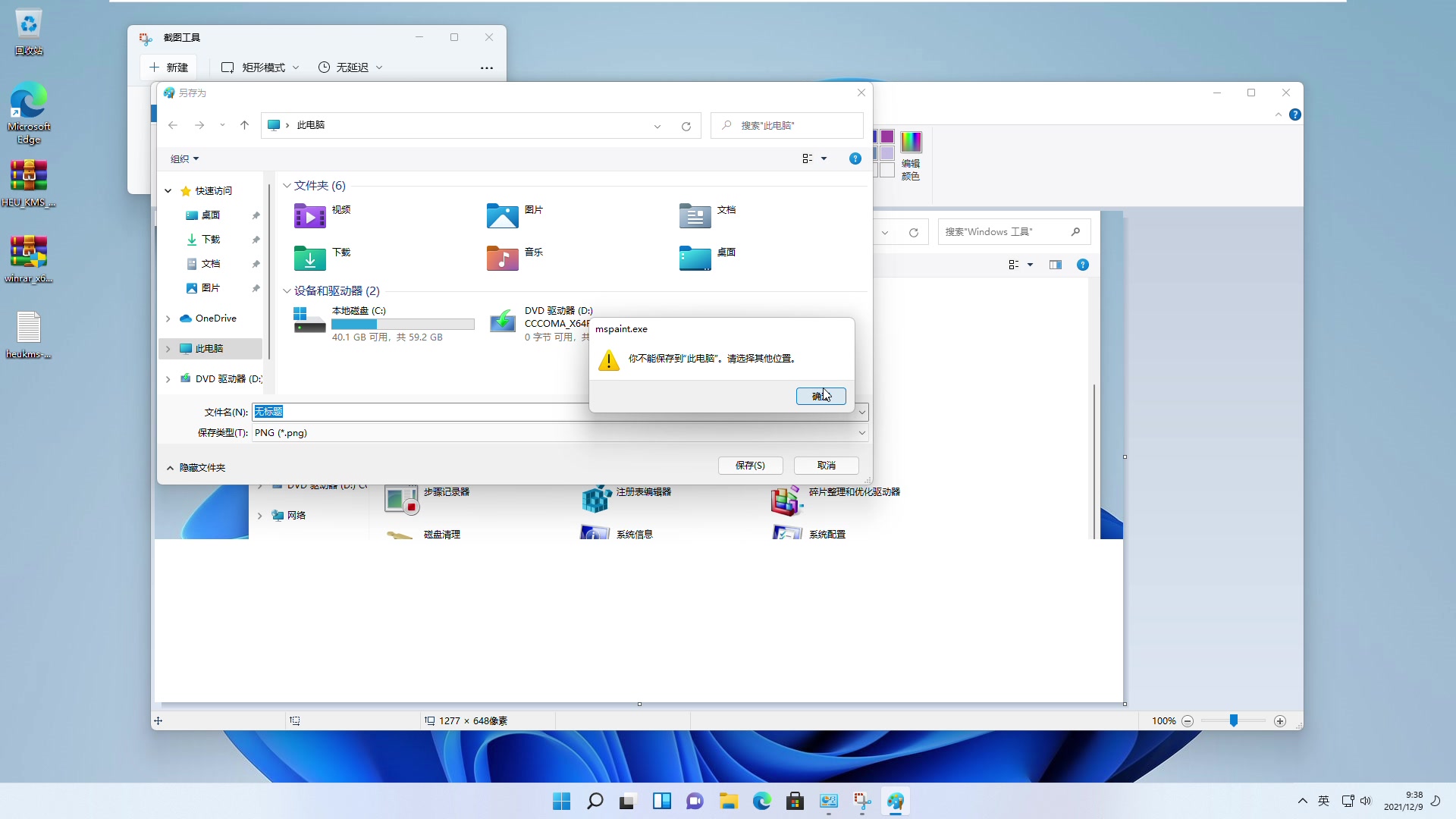Open the See more (...) menu in Snipping Tool
This screenshot has width=1456, height=819.
coord(487,67)
